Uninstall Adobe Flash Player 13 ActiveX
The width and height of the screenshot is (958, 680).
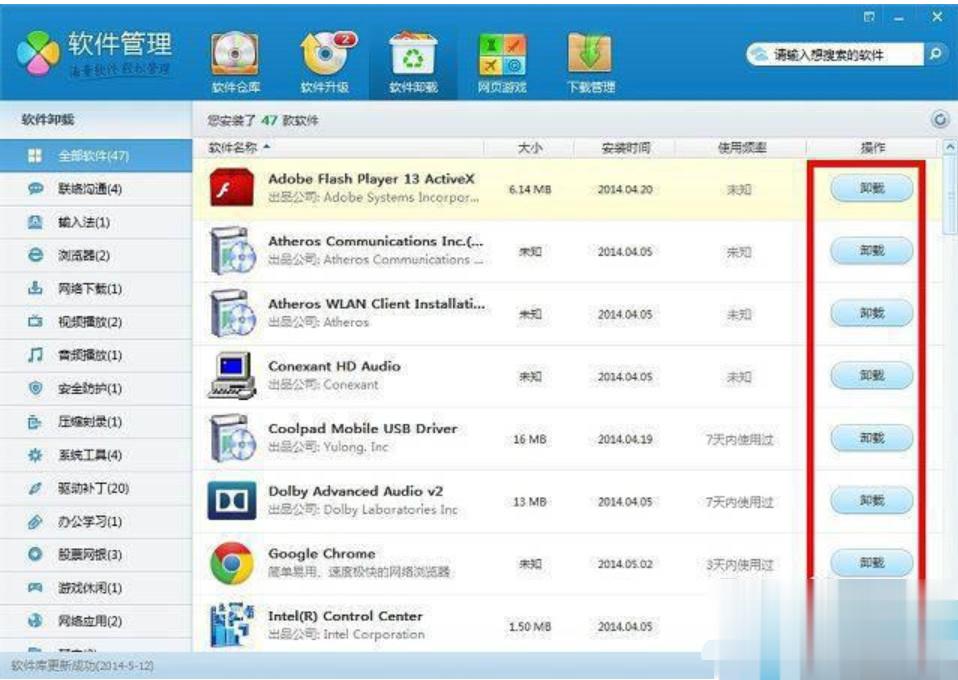click(x=871, y=188)
